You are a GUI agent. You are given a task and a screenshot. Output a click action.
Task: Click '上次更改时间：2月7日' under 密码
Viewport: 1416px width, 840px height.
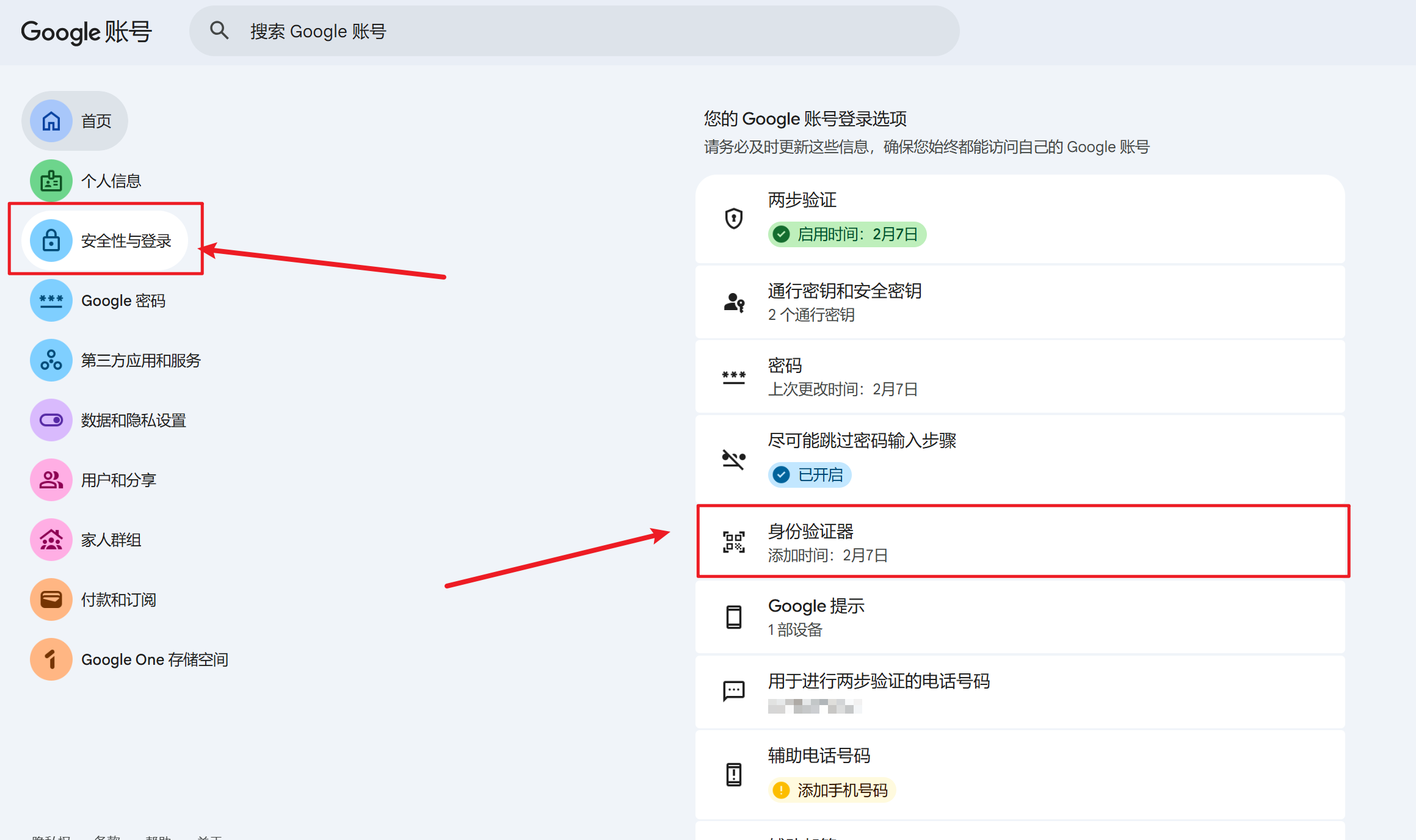tap(843, 389)
